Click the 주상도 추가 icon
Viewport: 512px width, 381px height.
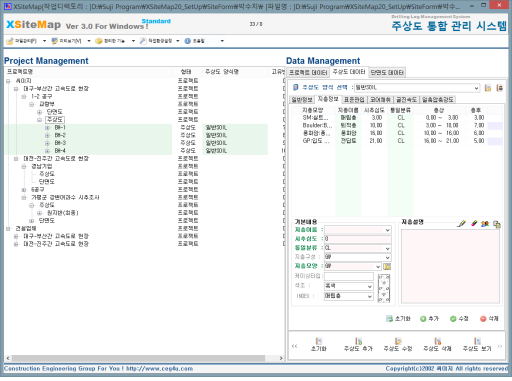click(358, 344)
